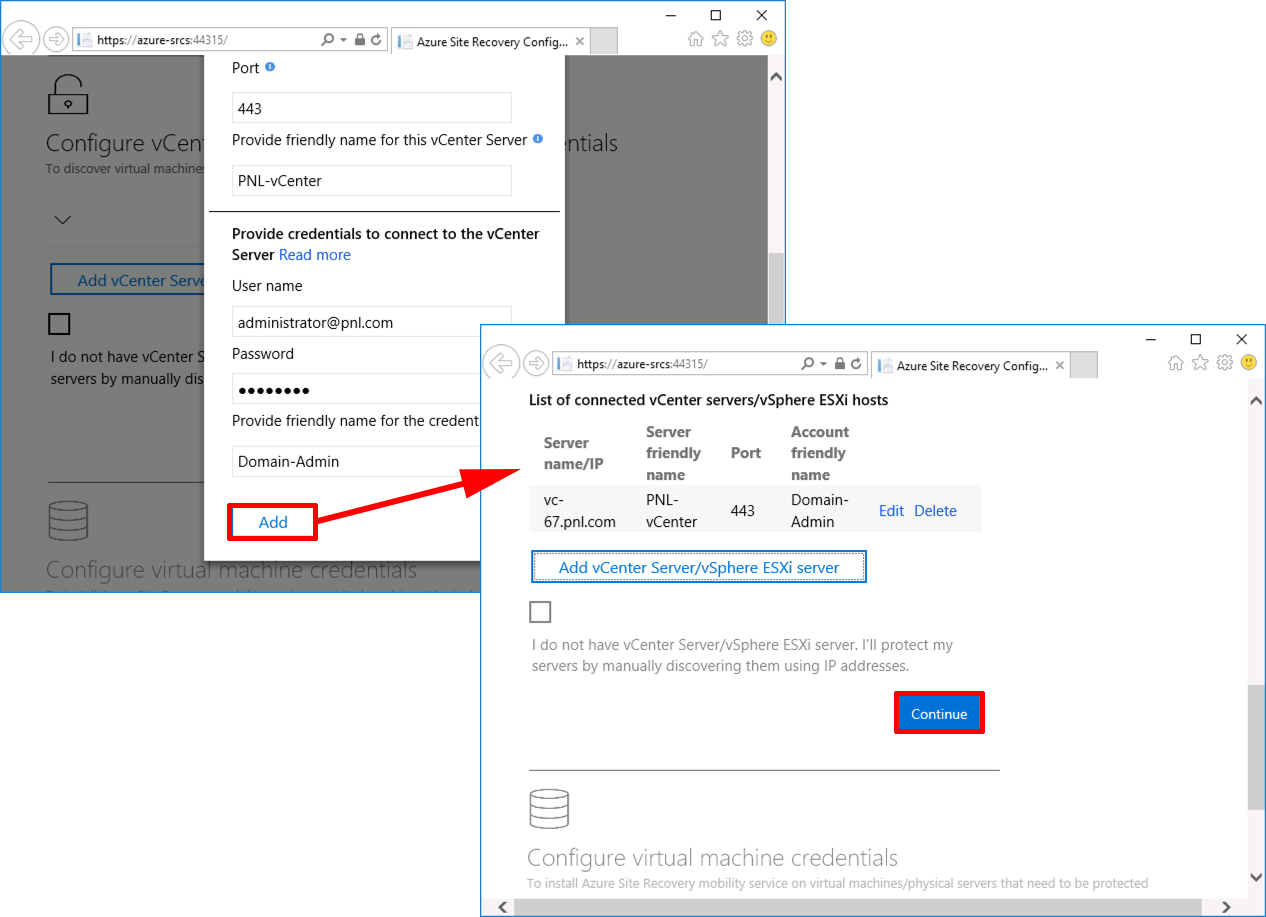
Task: Click friendly name info icon for vCenter
Action: coord(538,139)
